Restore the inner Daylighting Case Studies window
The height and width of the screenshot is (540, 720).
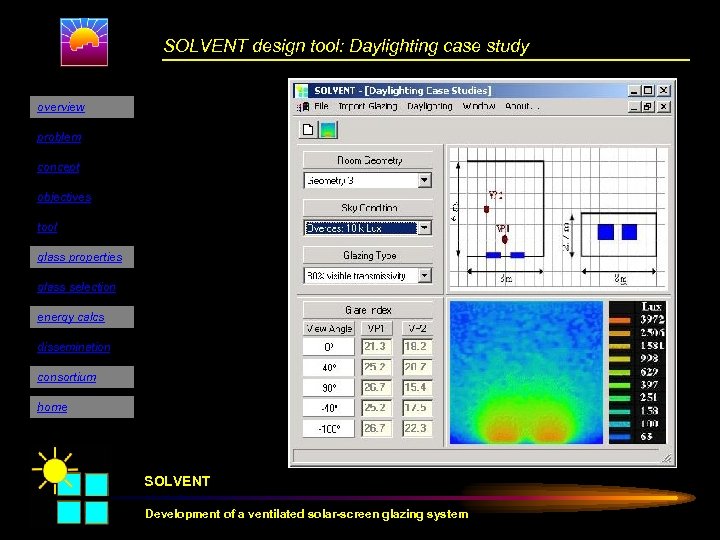pyautogui.click(x=648, y=107)
